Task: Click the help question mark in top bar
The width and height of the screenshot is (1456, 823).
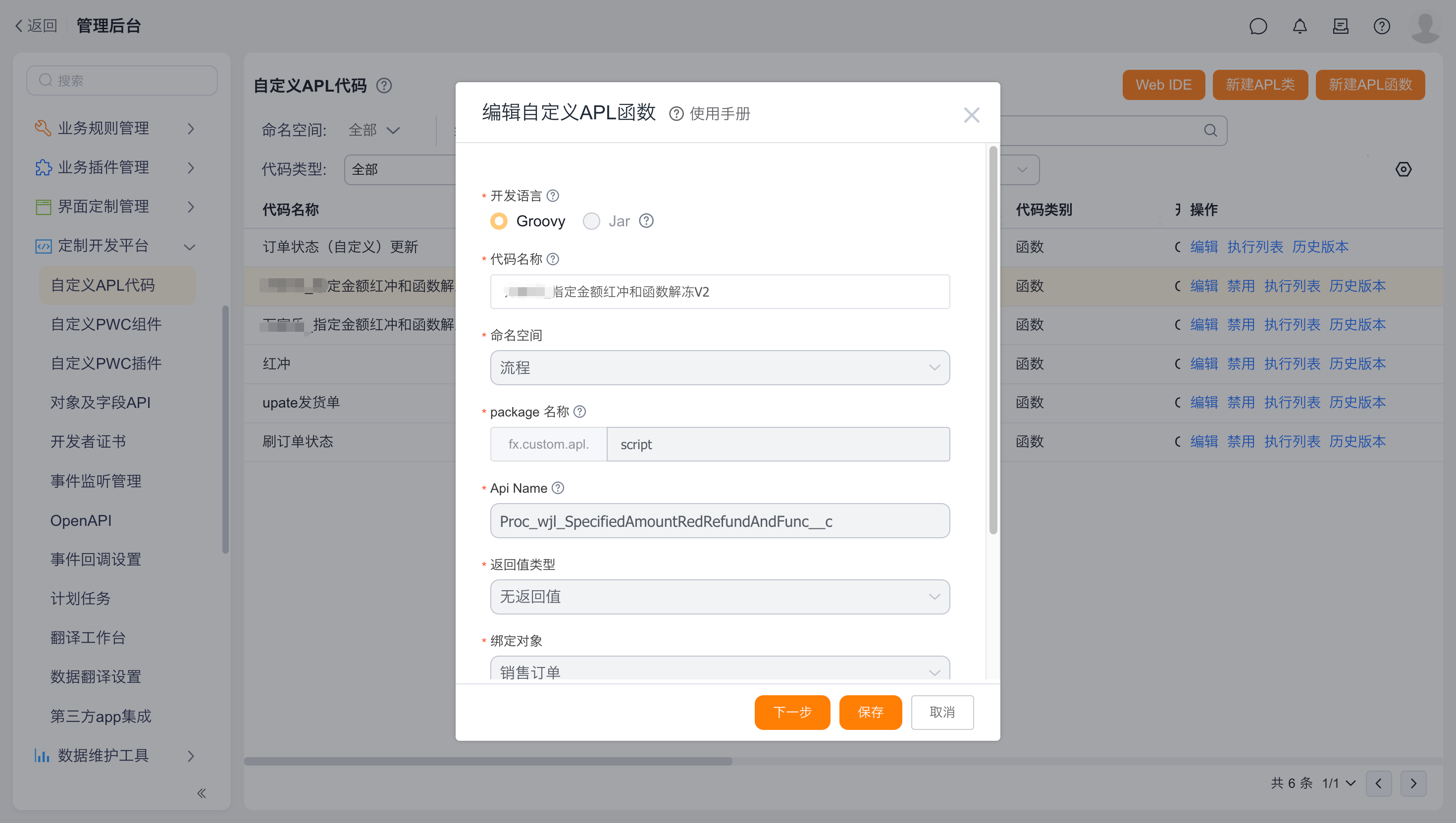Action: (1381, 26)
